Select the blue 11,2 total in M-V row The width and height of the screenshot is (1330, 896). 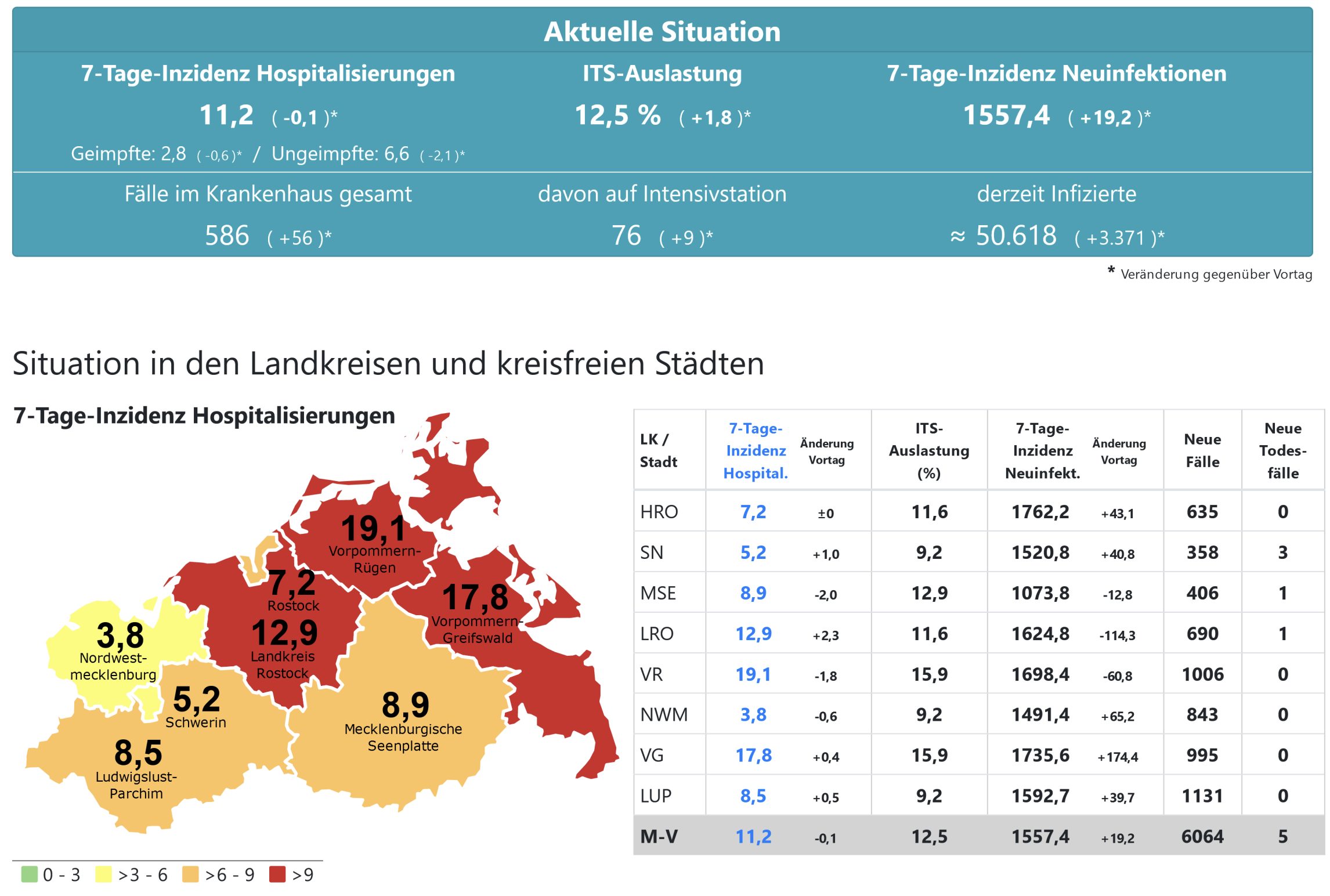point(753,836)
